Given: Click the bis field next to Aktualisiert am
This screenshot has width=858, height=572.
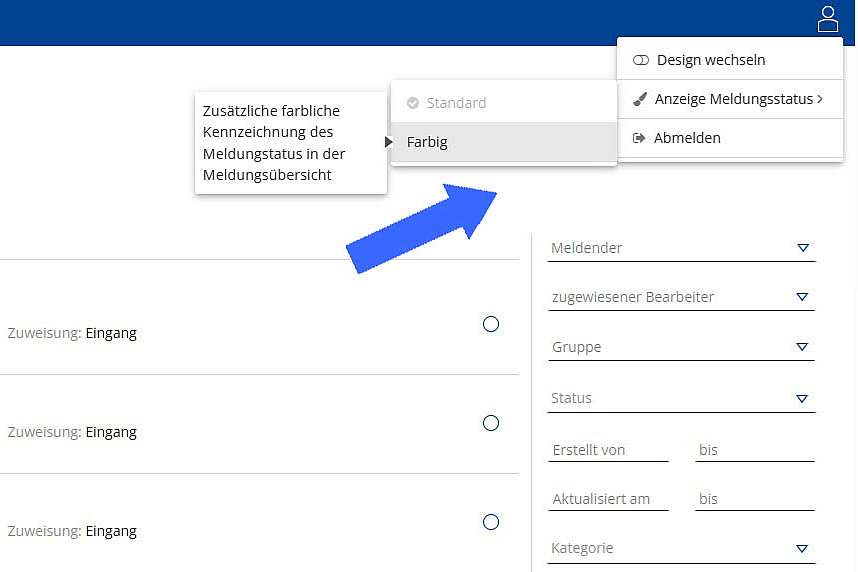Looking at the screenshot, I should pos(755,499).
